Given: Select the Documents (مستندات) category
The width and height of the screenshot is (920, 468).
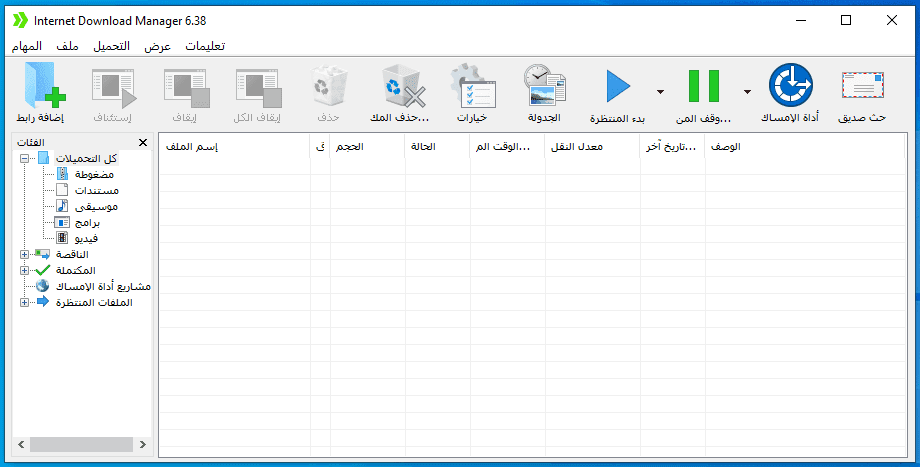Looking at the screenshot, I should pos(96,191).
